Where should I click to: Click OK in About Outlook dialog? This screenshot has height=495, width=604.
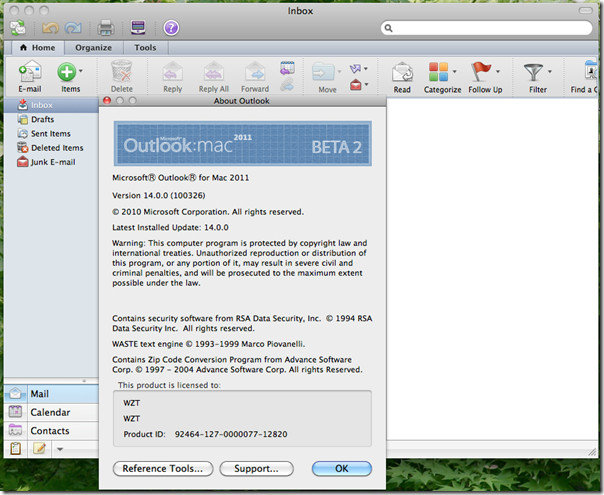pyautogui.click(x=342, y=468)
